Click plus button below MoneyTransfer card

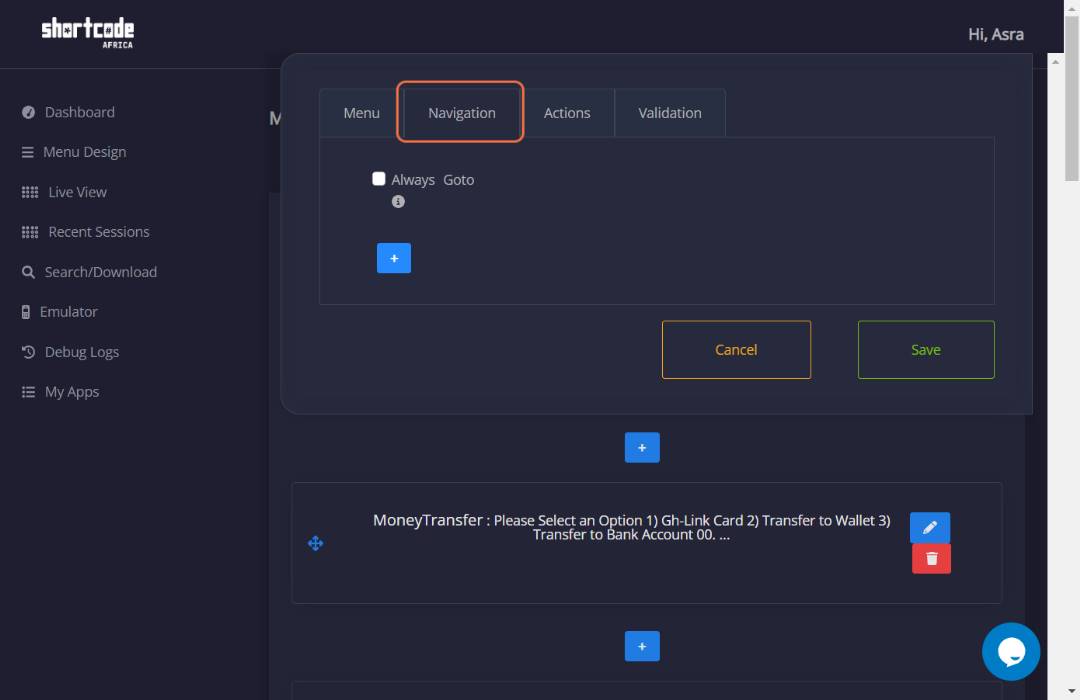tap(642, 646)
